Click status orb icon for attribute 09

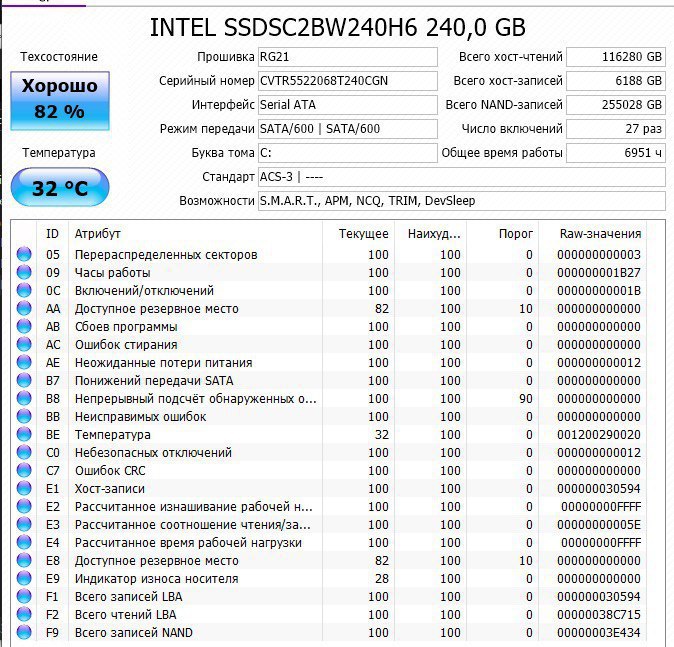tap(24, 272)
